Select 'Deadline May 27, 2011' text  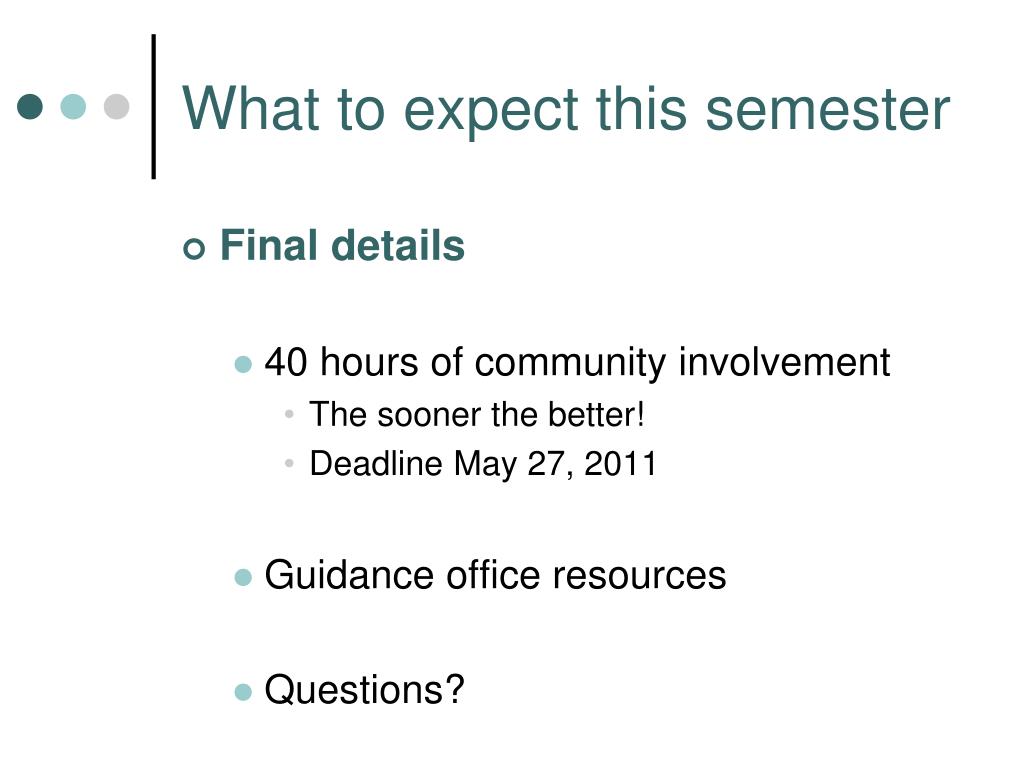[483, 464]
